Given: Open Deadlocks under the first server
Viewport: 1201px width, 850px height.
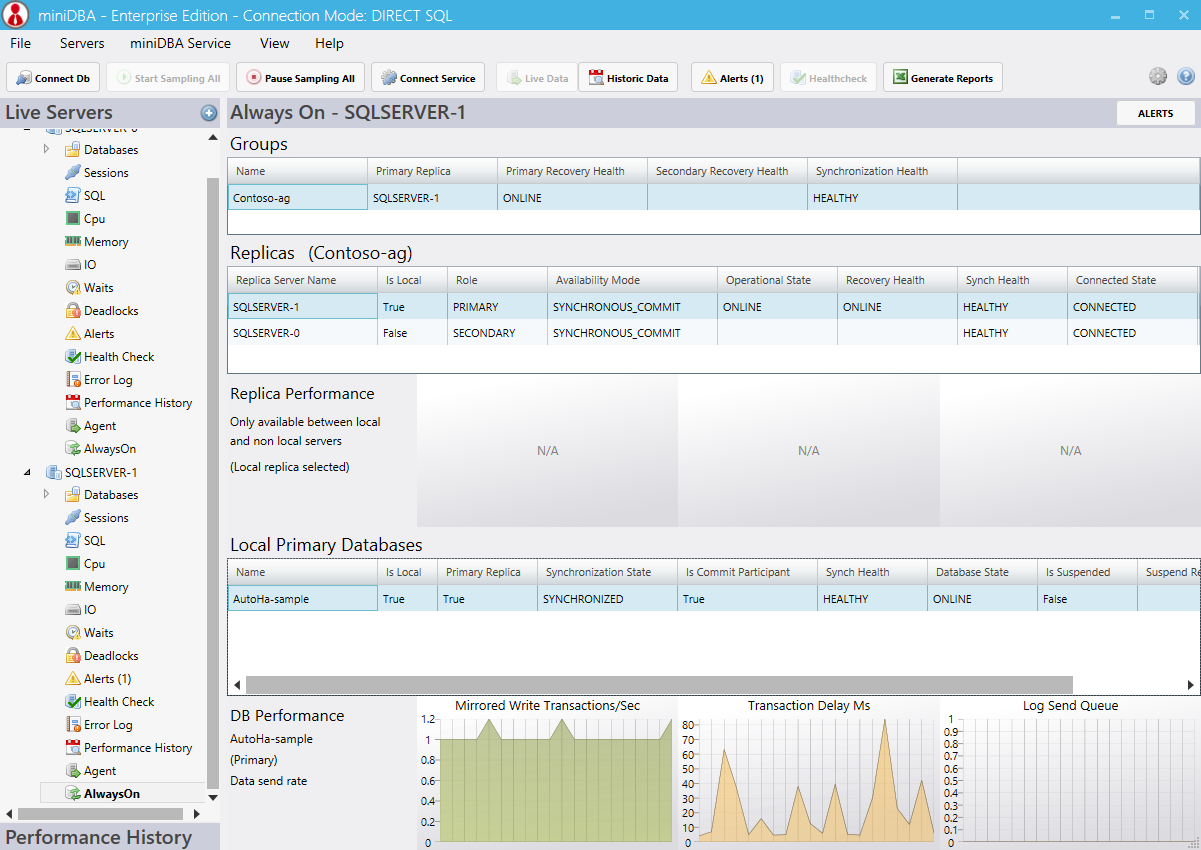Looking at the screenshot, I should coord(101,311).
